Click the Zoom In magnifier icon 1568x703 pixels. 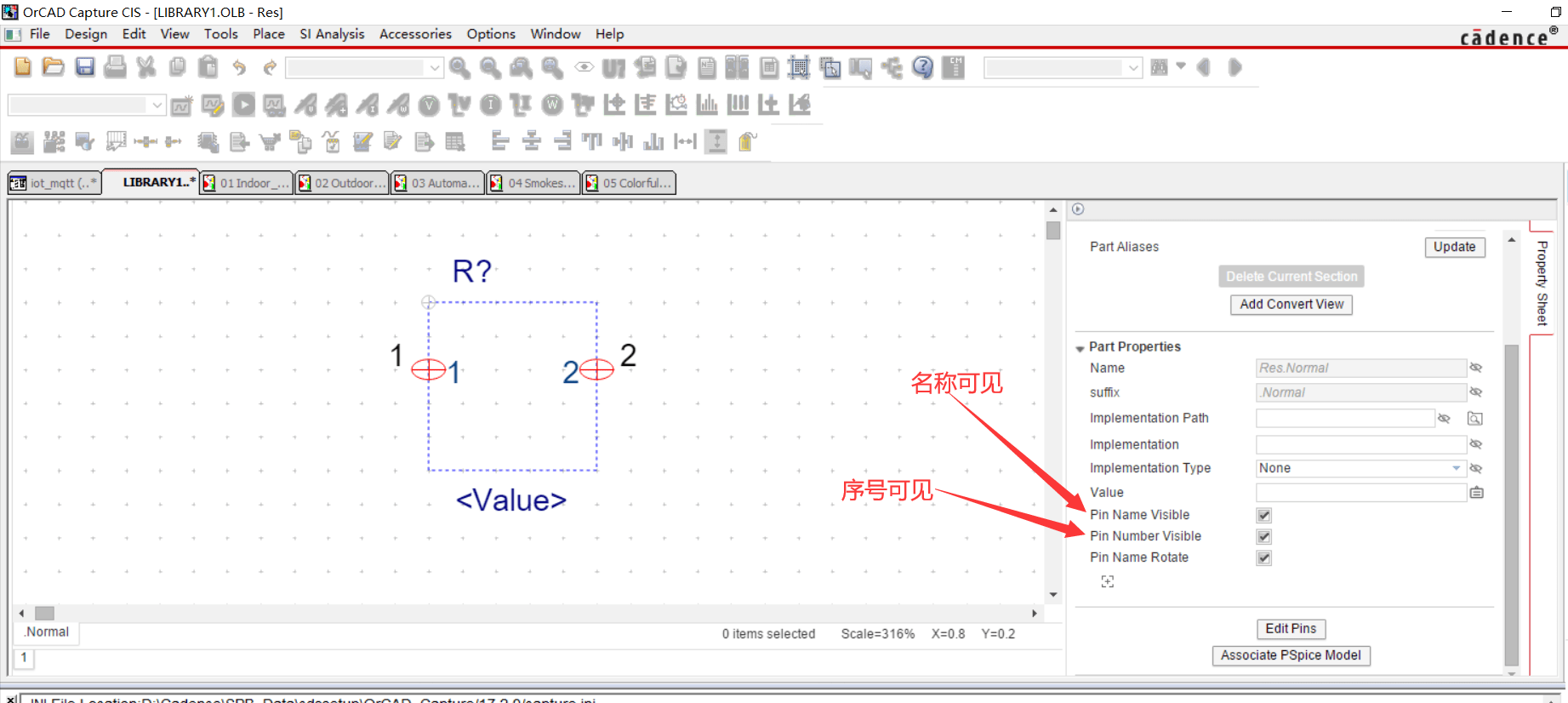coord(459,67)
